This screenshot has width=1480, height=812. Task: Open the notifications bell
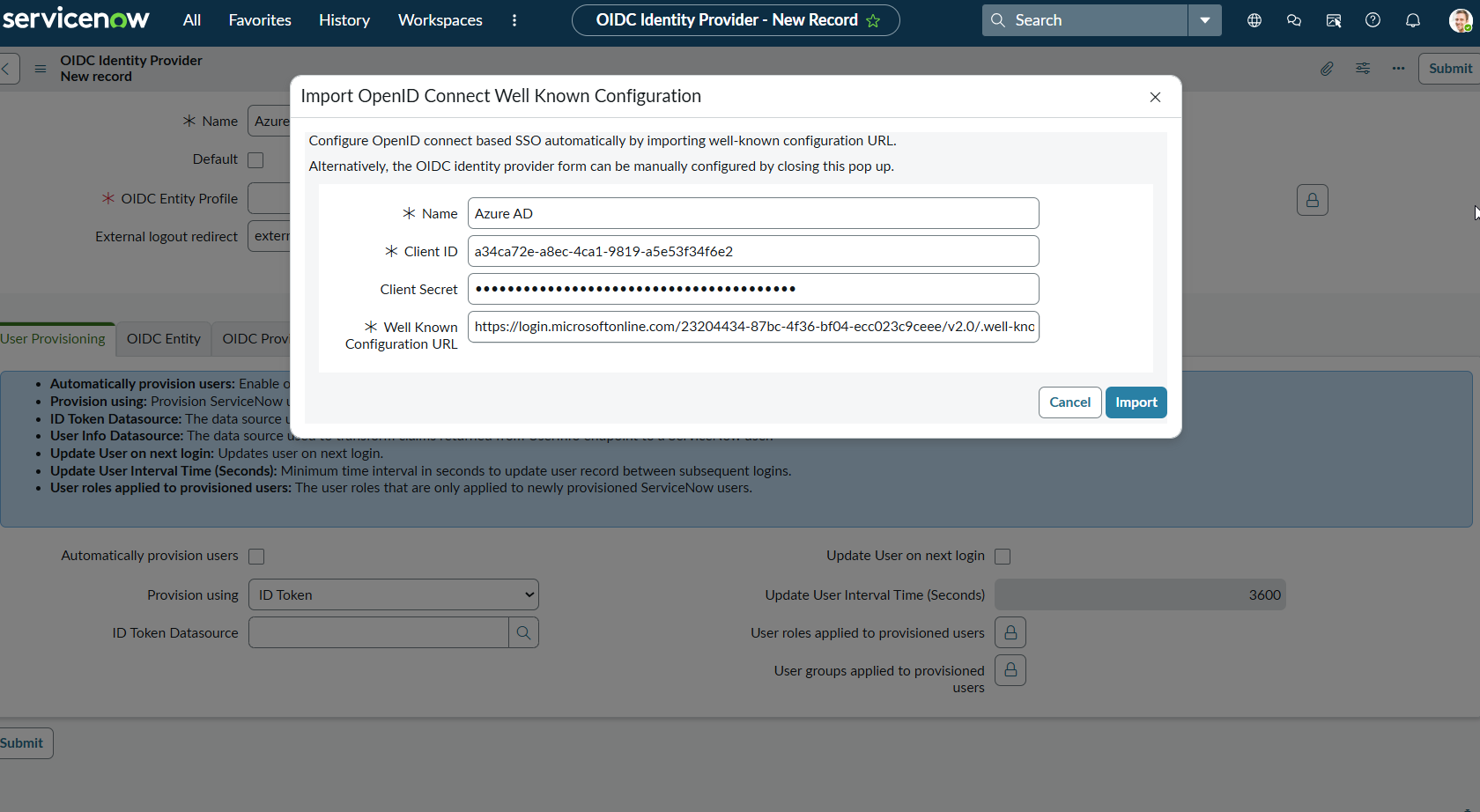1412,20
